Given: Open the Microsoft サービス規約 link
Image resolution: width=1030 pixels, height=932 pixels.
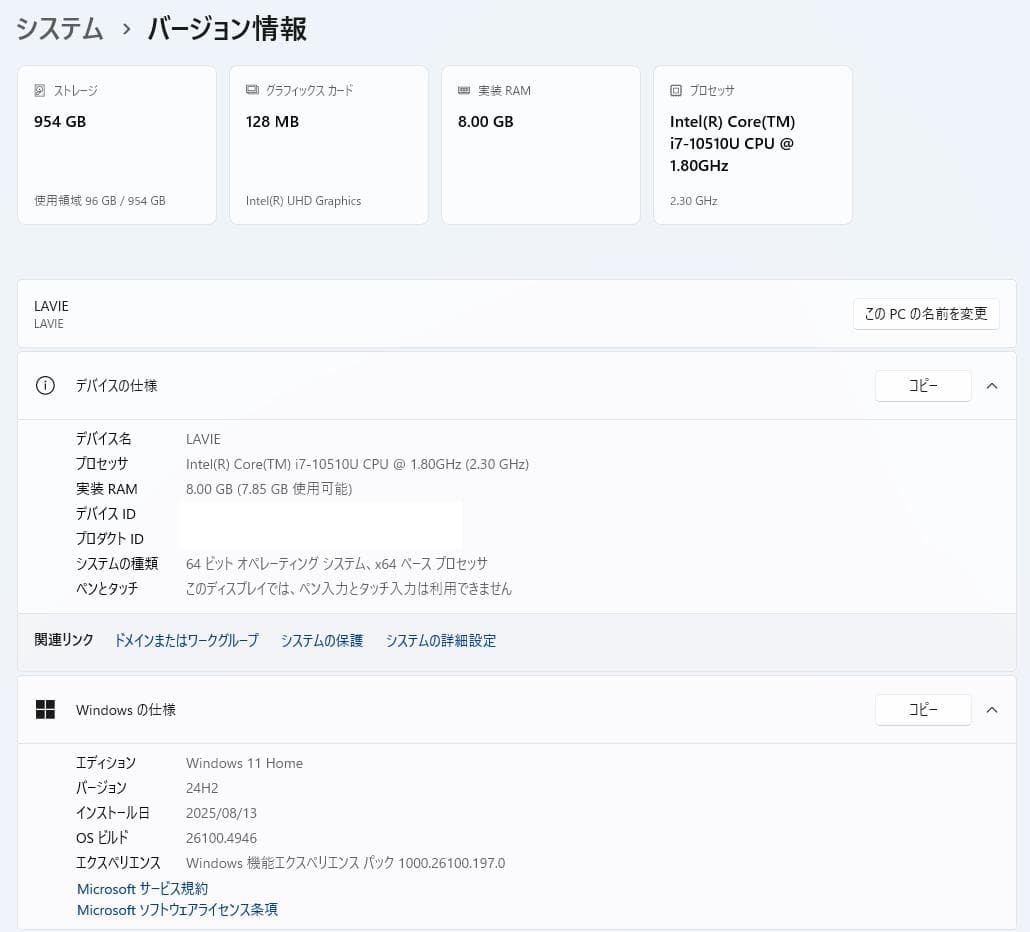Looking at the screenshot, I should (142, 888).
